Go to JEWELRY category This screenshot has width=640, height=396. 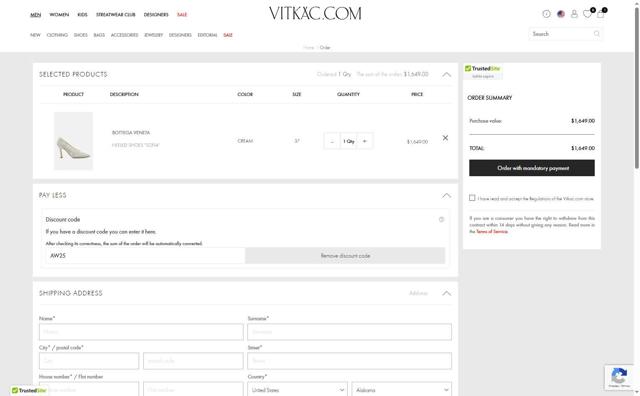coord(153,35)
